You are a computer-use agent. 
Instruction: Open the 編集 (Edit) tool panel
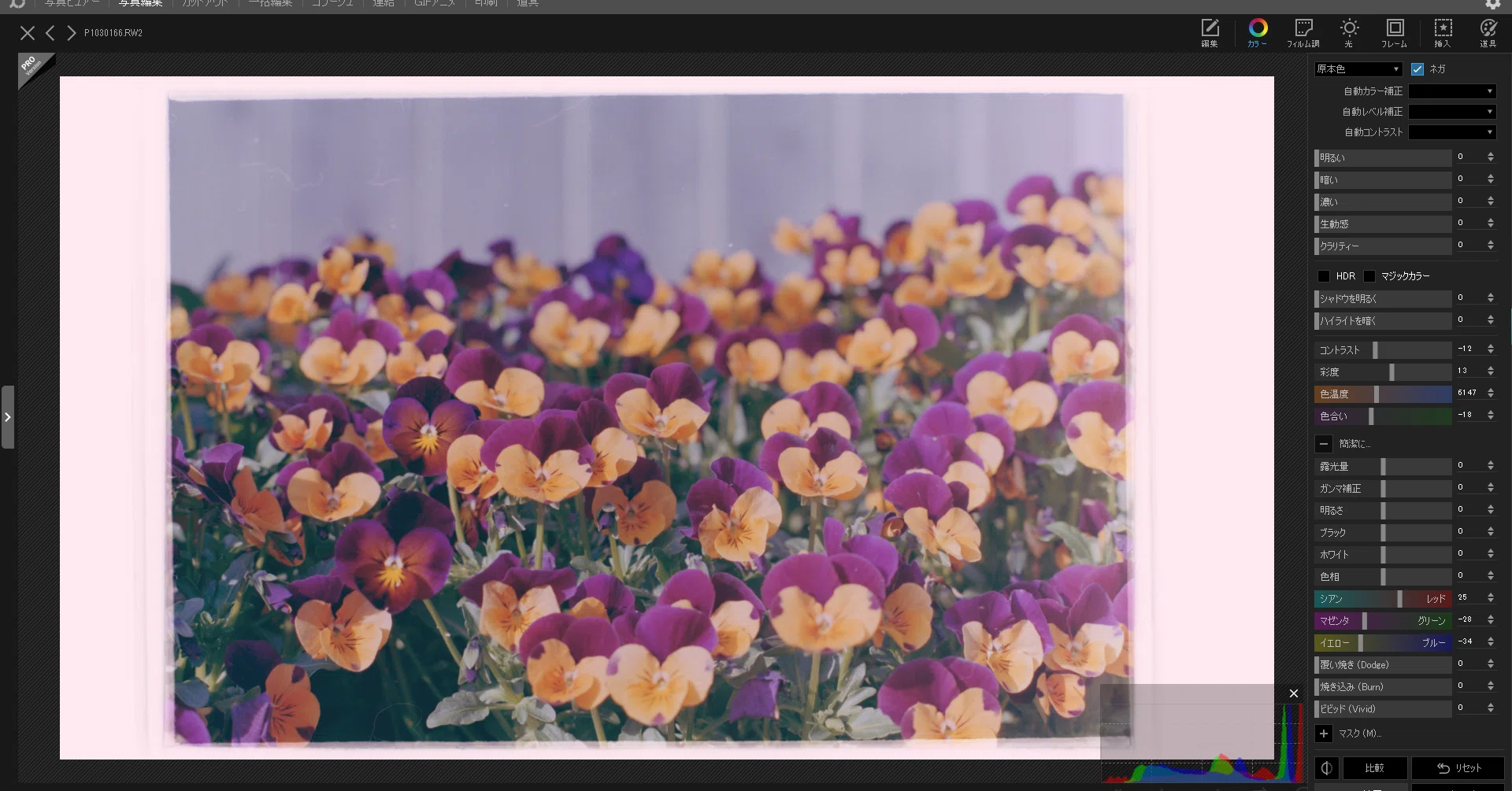pos(1209,33)
